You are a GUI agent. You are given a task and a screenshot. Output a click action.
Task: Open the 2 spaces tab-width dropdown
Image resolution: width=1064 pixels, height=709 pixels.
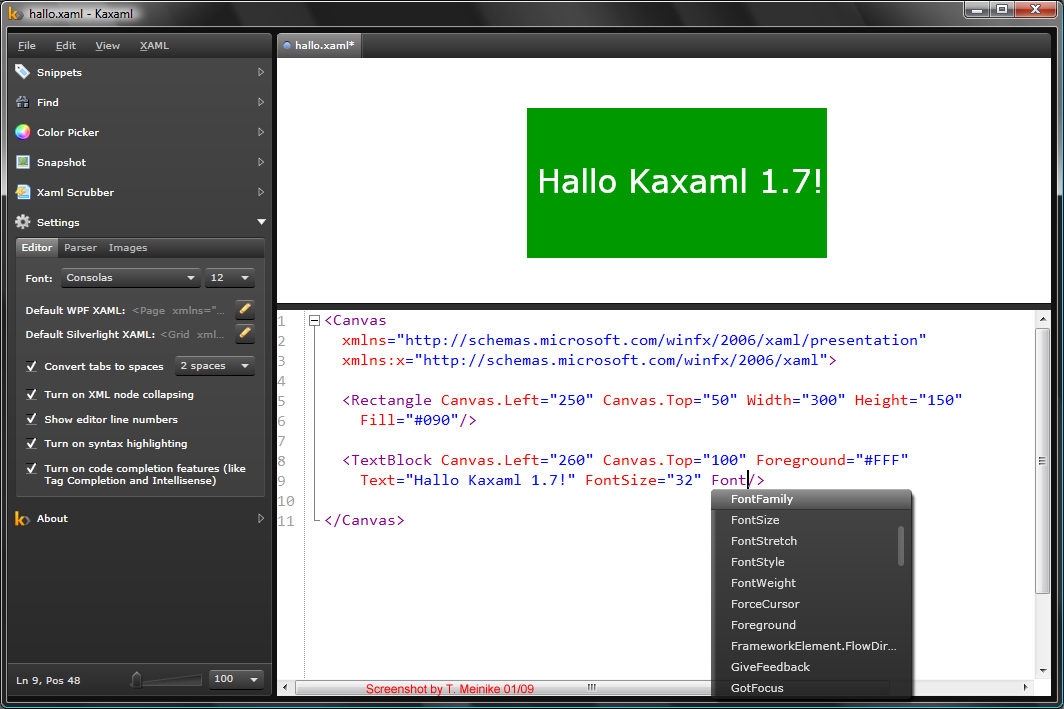(x=214, y=366)
